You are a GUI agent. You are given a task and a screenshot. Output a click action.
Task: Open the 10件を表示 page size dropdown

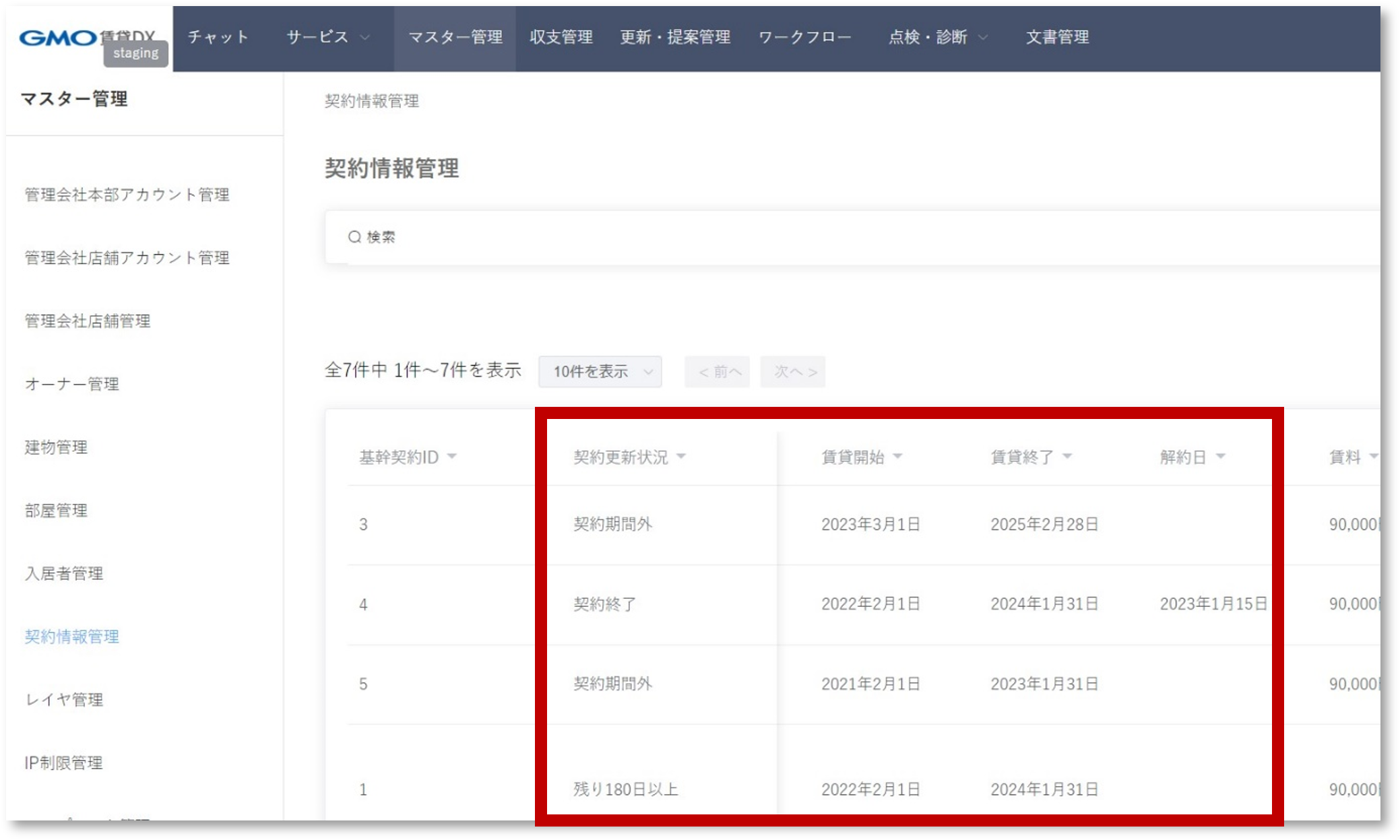[600, 372]
